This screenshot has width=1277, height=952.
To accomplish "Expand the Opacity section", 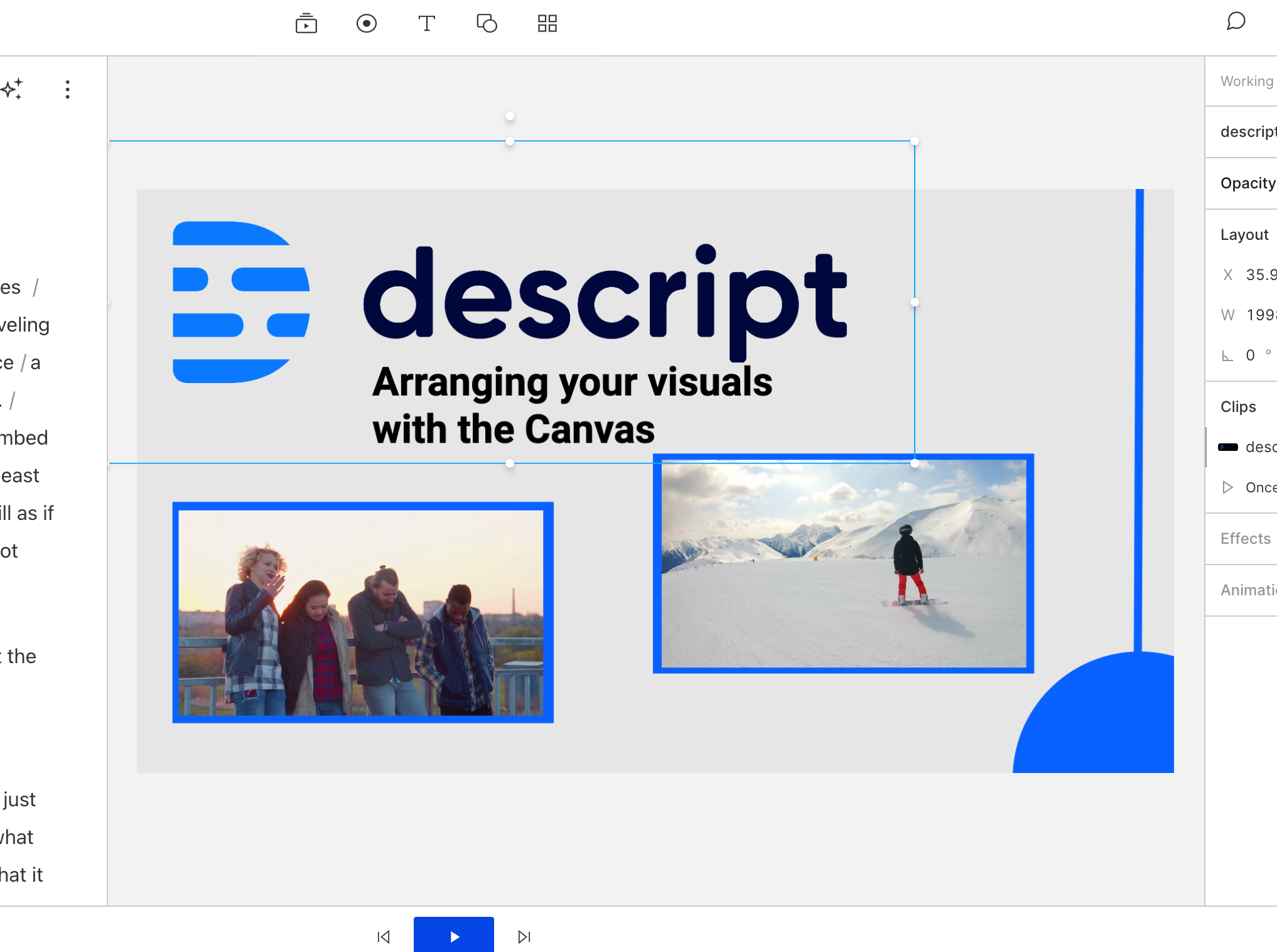I will [x=1248, y=183].
